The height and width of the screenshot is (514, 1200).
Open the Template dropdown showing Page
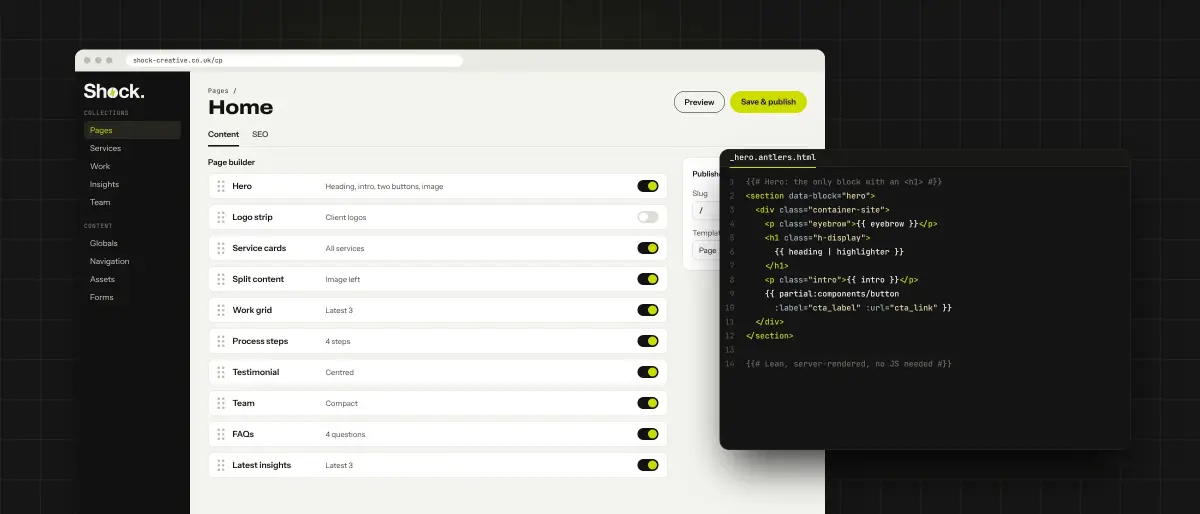[706, 250]
